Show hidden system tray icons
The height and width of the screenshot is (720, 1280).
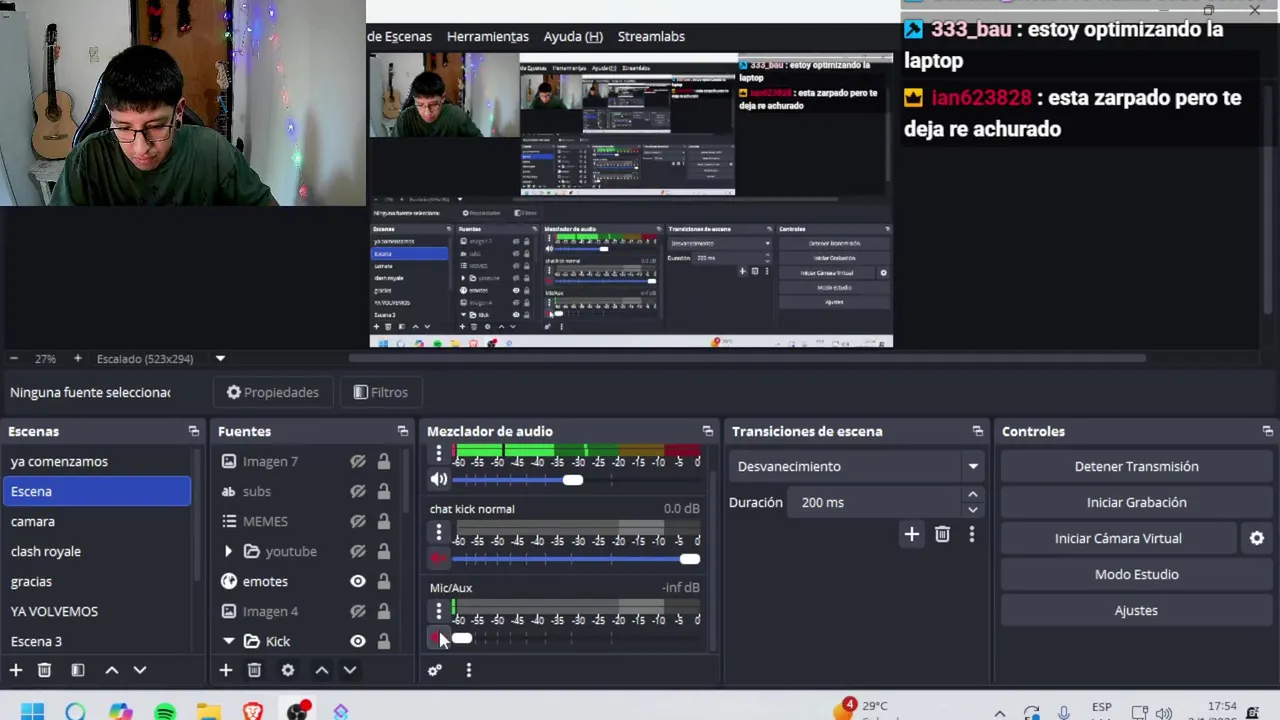999,713
